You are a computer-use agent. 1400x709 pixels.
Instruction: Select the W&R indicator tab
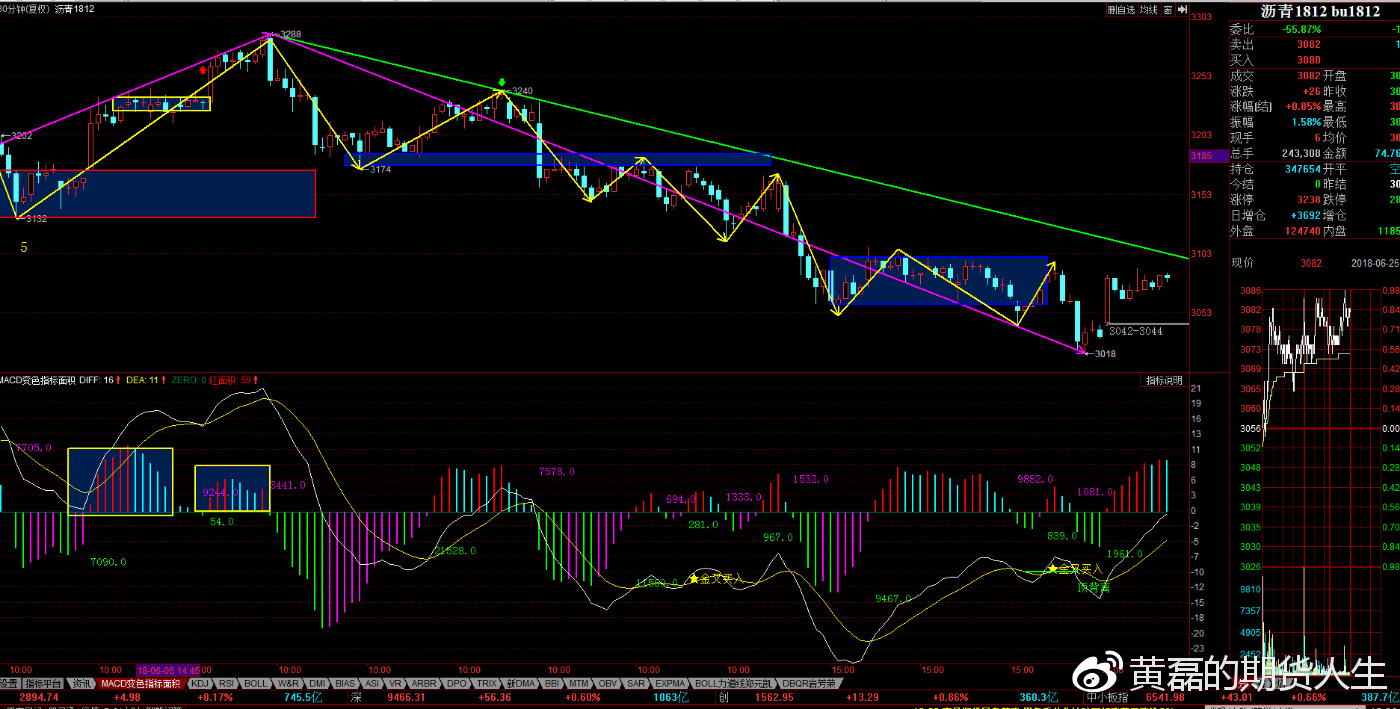tap(289, 684)
